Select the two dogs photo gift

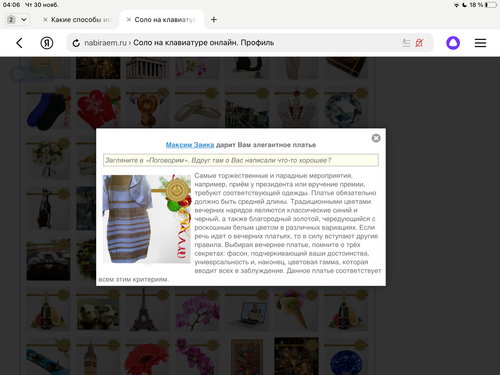coord(98,309)
